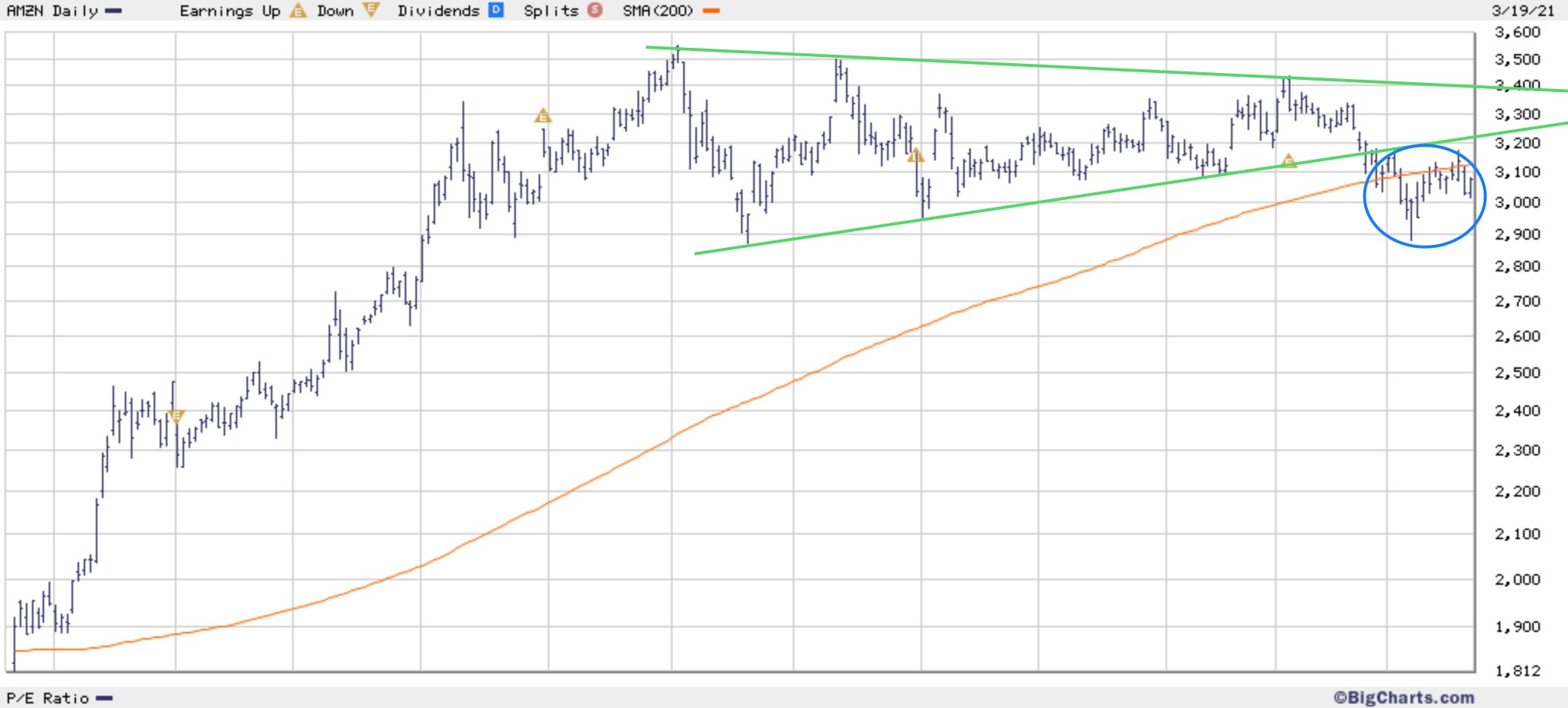Click the 2,400 price axis label
The width and height of the screenshot is (1568, 708).
tap(1517, 411)
